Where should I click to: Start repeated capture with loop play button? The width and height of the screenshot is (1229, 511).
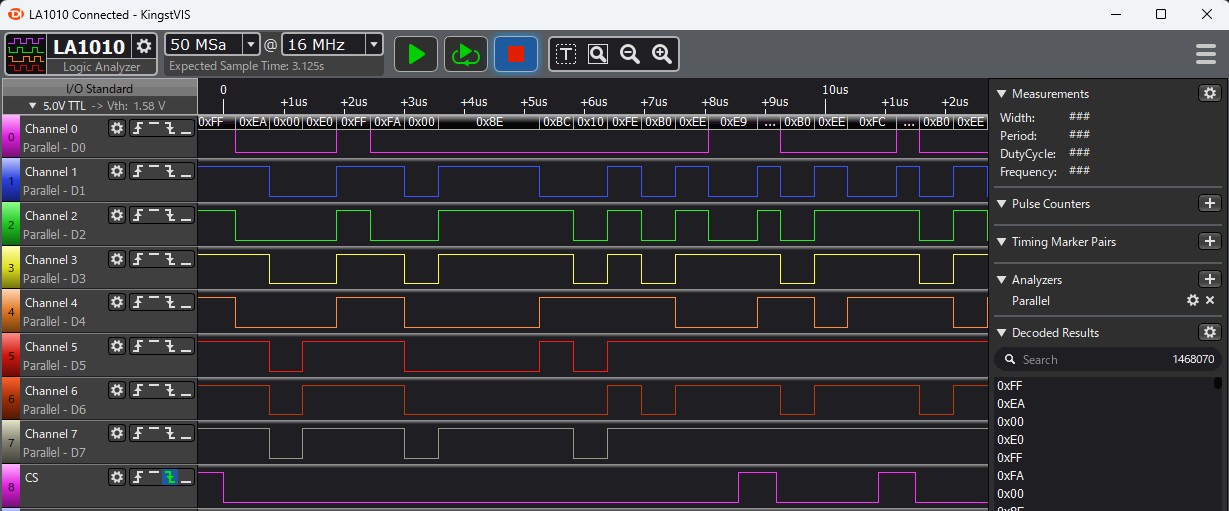466,54
